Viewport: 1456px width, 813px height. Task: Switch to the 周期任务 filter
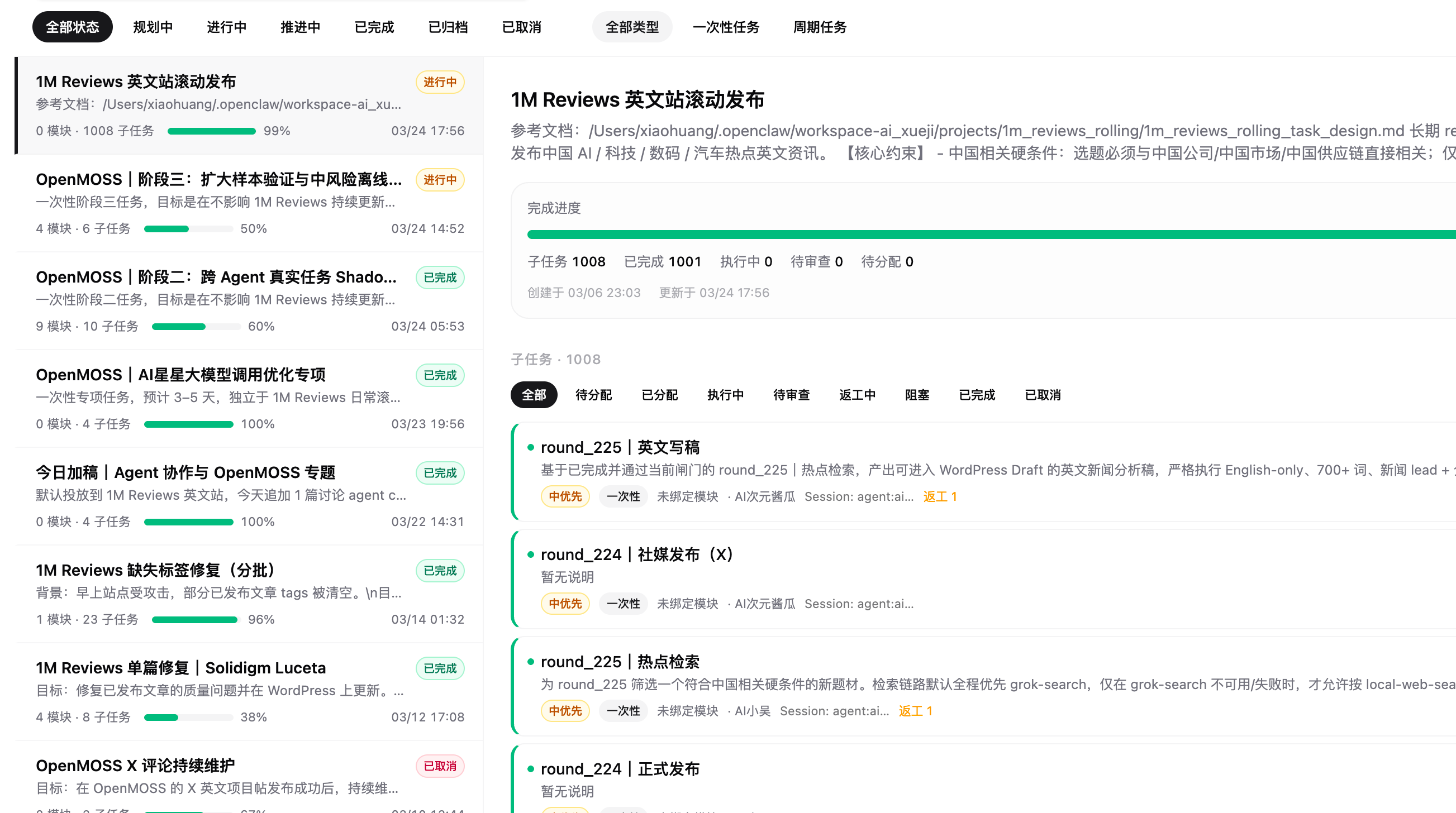(819, 27)
